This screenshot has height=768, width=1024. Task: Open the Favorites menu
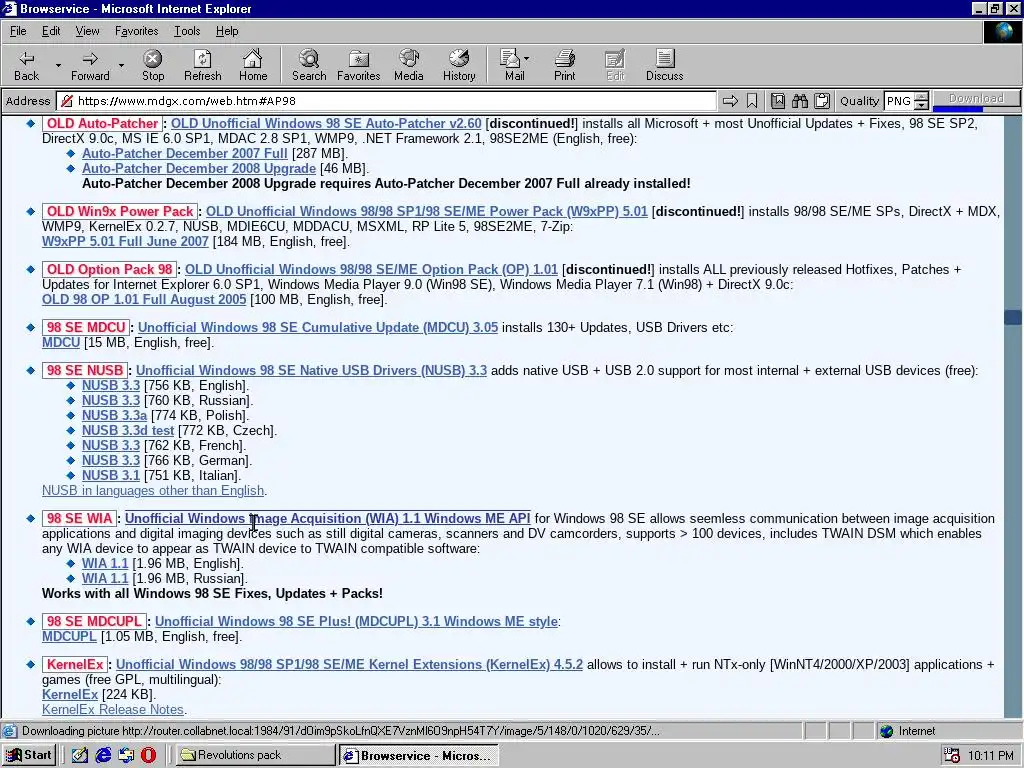tap(136, 31)
